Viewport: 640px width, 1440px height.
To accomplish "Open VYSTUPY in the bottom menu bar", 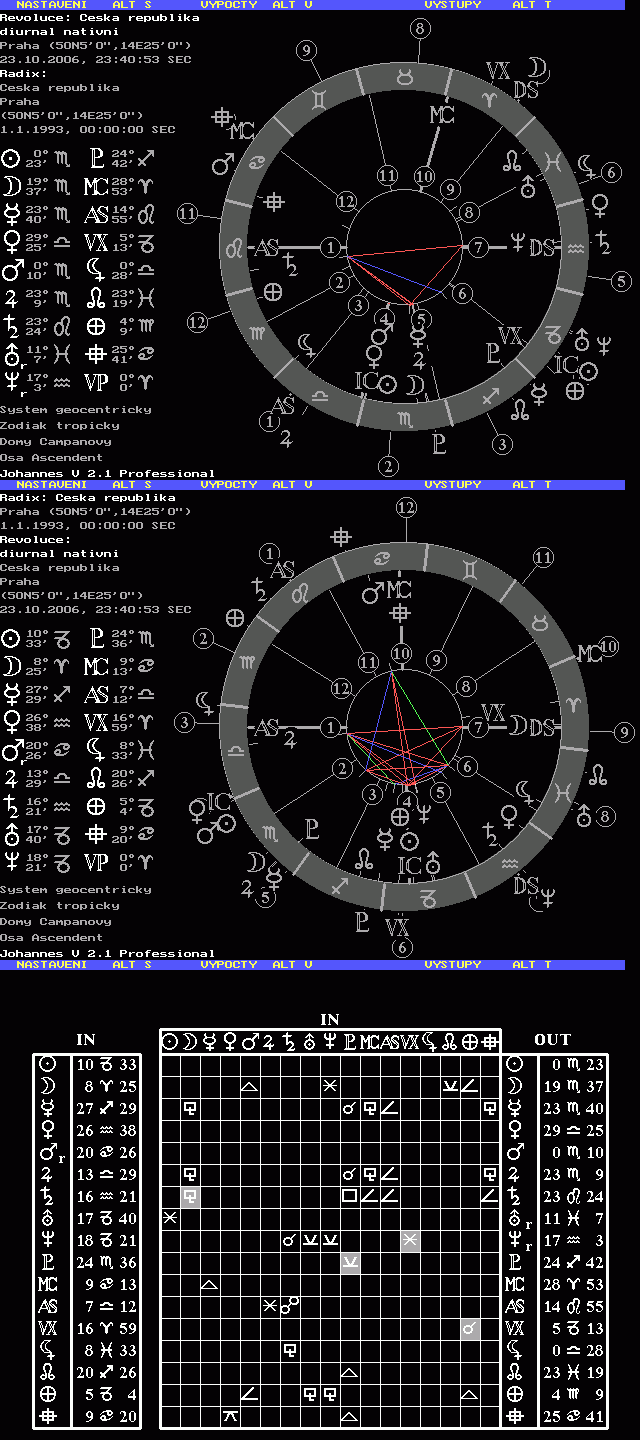I will pos(452,965).
